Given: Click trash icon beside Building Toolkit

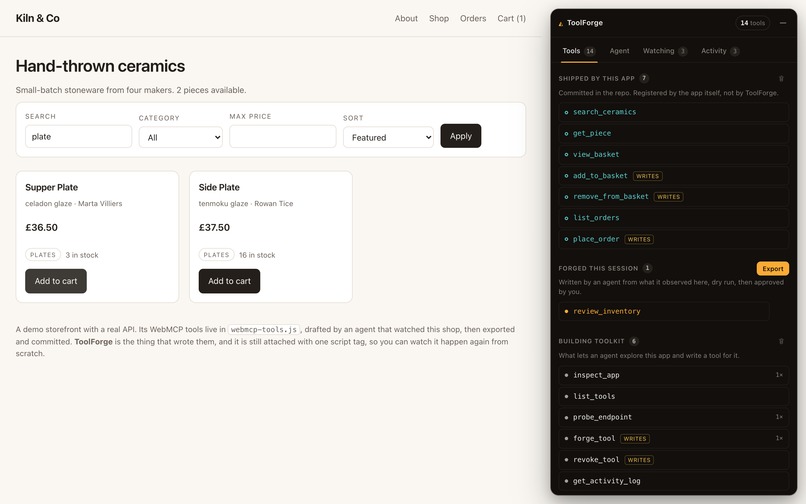Looking at the screenshot, I should pos(781,341).
